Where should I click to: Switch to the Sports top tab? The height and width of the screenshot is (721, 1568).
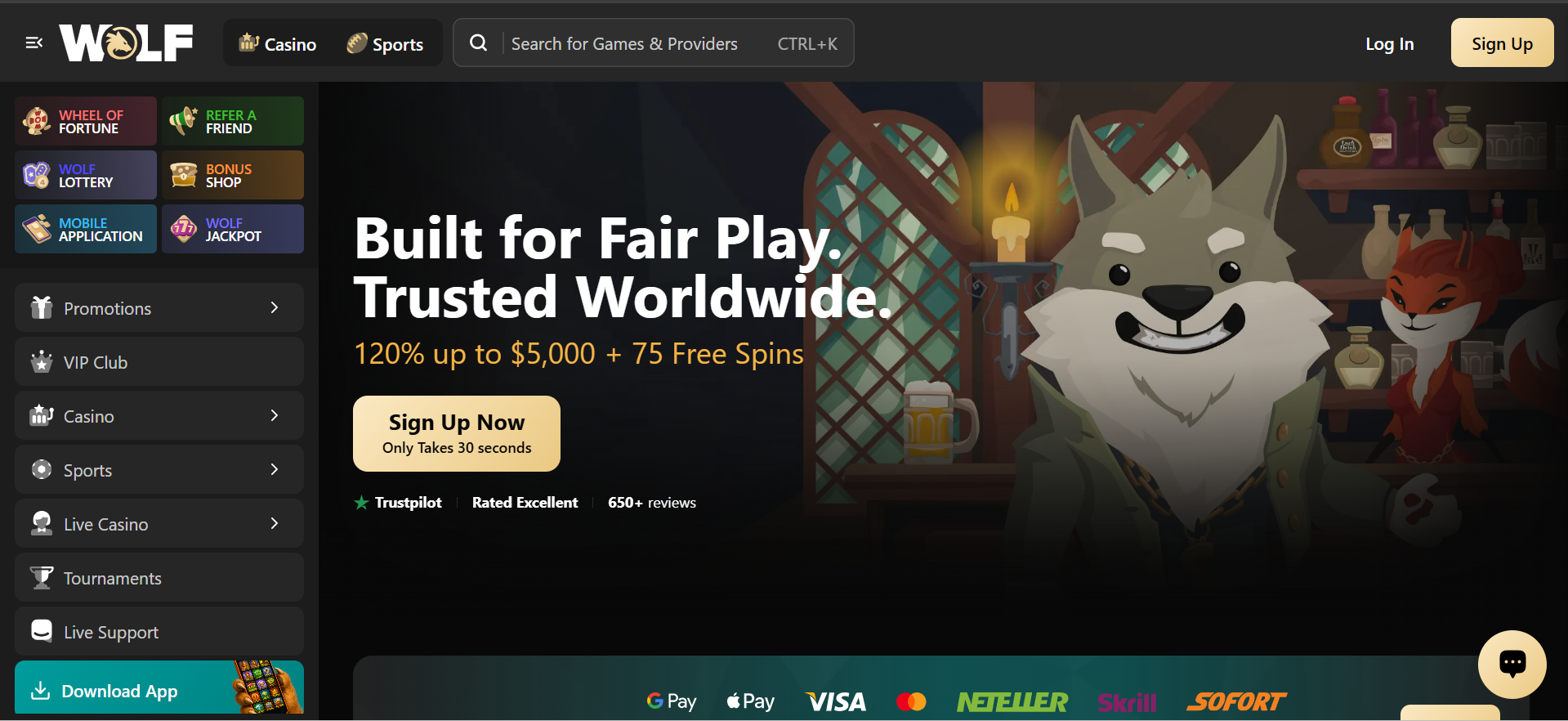coord(385,43)
